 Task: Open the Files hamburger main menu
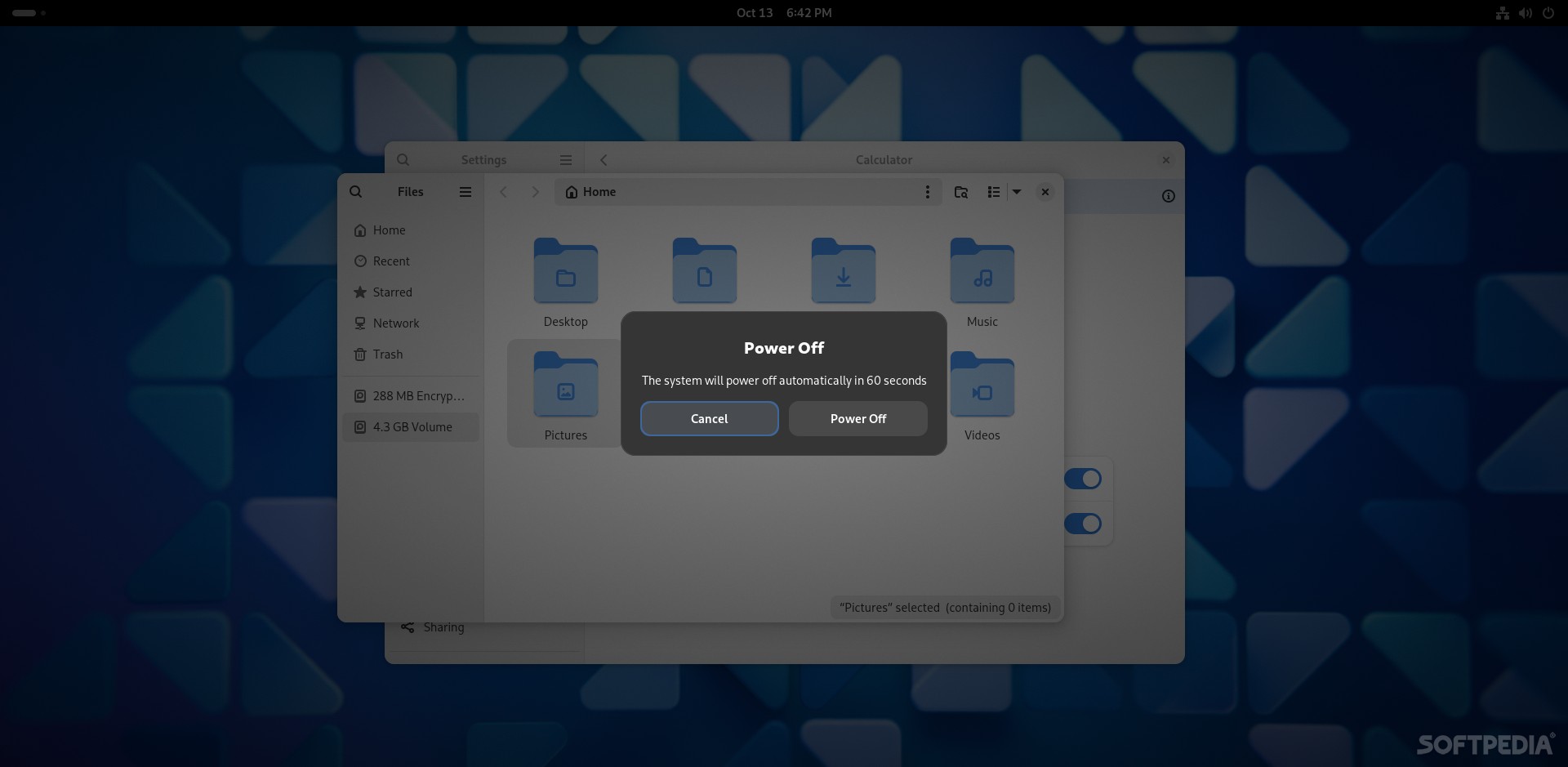pyautogui.click(x=465, y=192)
